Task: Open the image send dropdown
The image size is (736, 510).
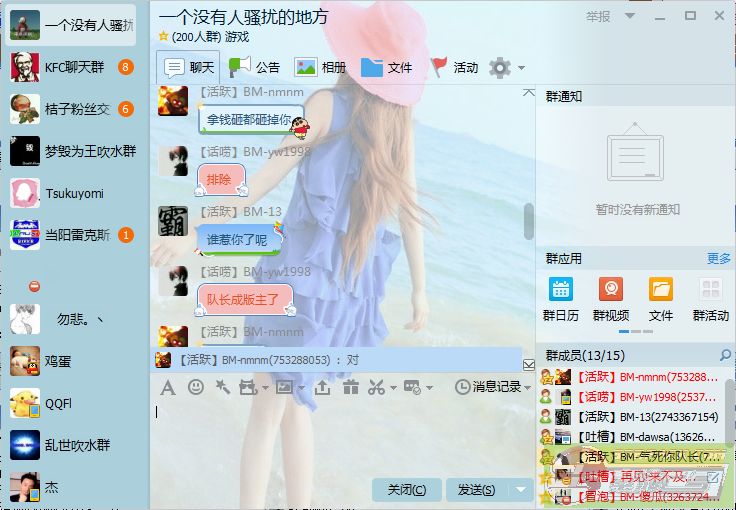Action: tap(299, 387)
